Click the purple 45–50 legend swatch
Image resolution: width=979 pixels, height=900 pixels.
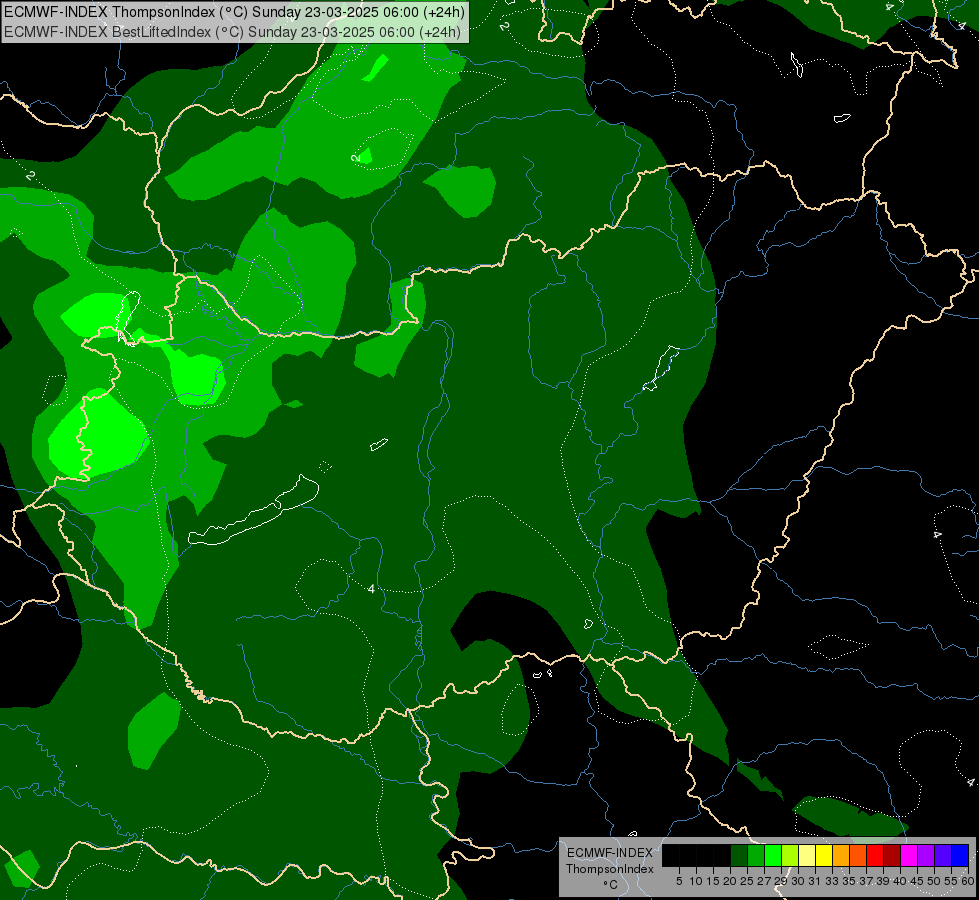[x=926, y=855]
